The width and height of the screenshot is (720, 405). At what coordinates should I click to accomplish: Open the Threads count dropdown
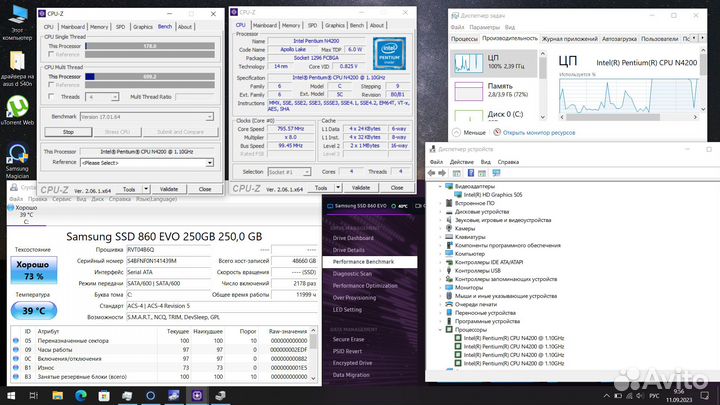[x=115, y=97]
